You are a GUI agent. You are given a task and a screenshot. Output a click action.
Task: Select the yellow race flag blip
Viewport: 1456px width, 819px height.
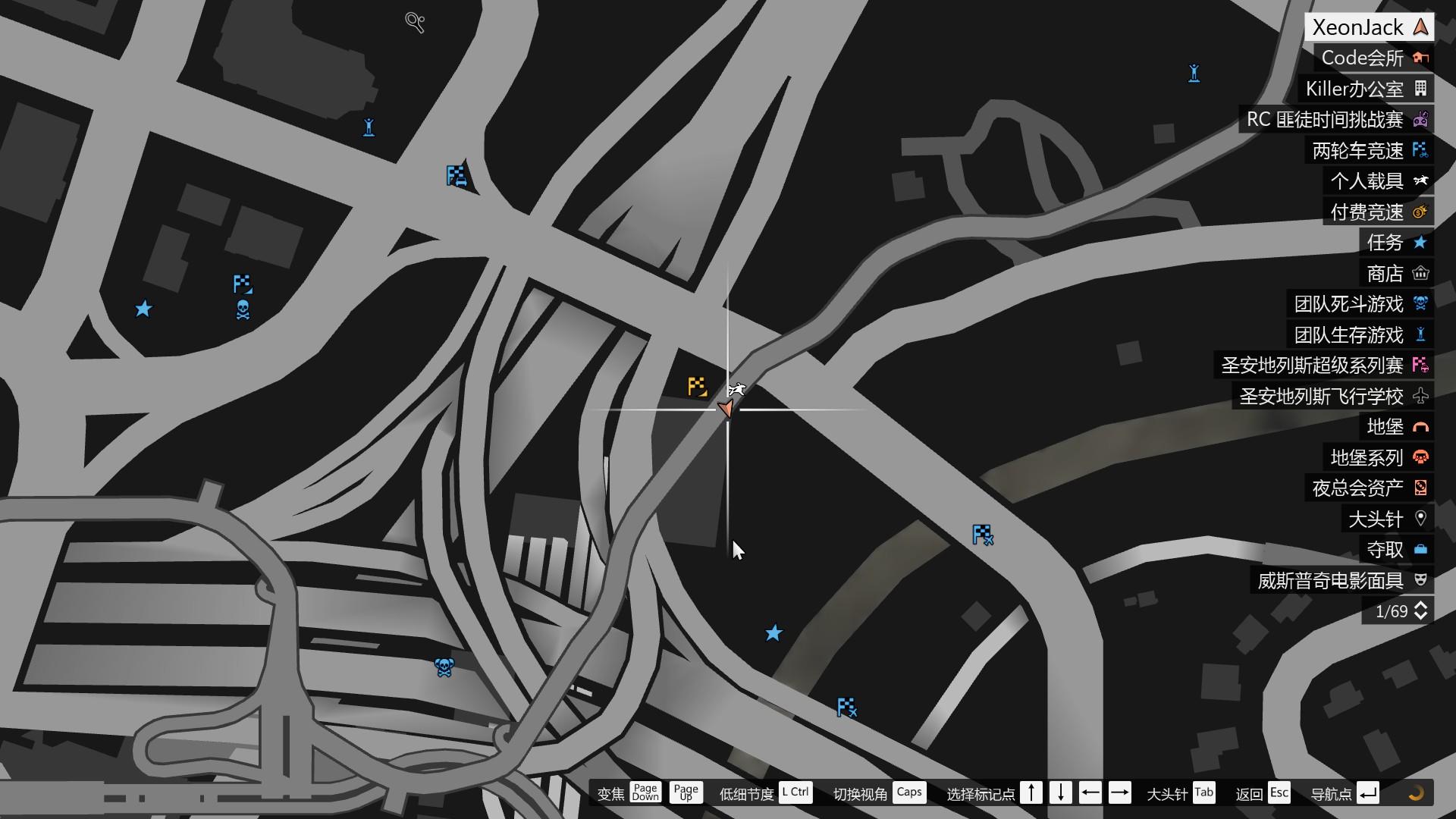pyautogui.click(x=697, y=386)
